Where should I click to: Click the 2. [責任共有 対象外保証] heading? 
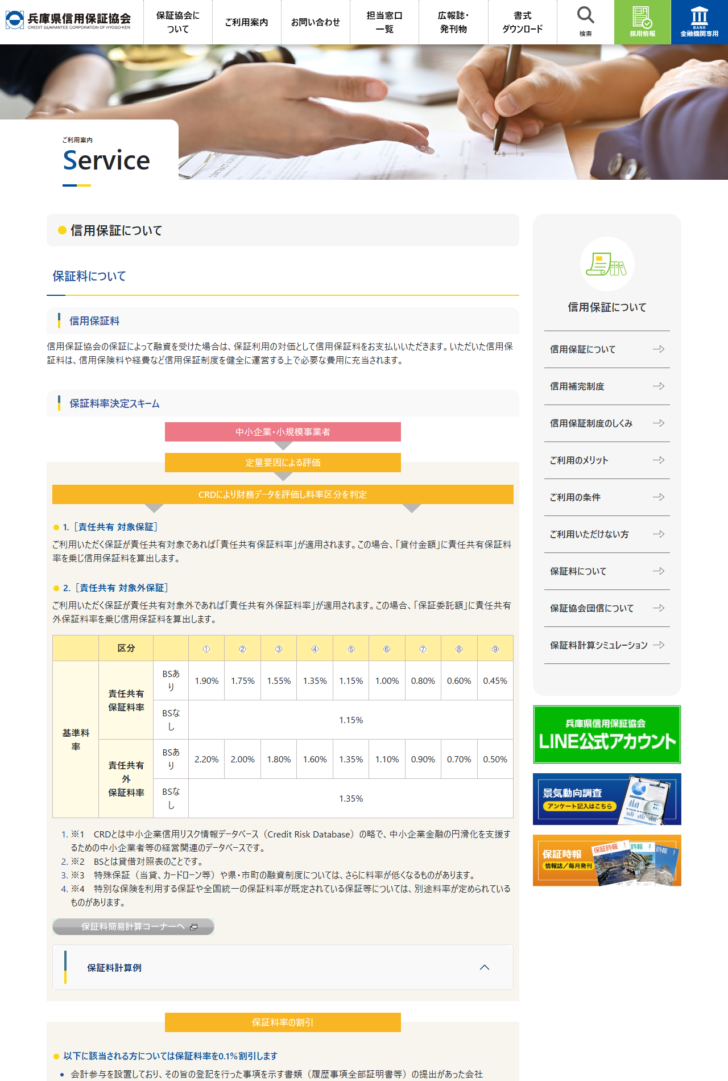click(x=116, y=587)
